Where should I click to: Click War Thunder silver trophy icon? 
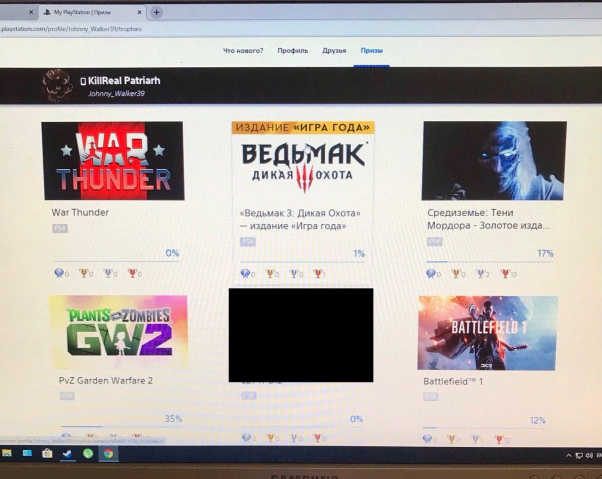tap(108, 273)
